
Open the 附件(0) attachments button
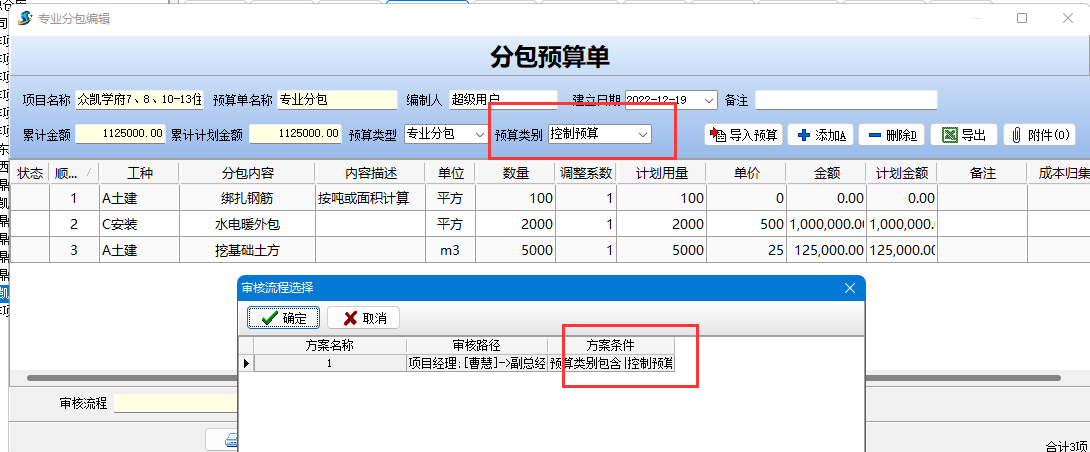1039,135
